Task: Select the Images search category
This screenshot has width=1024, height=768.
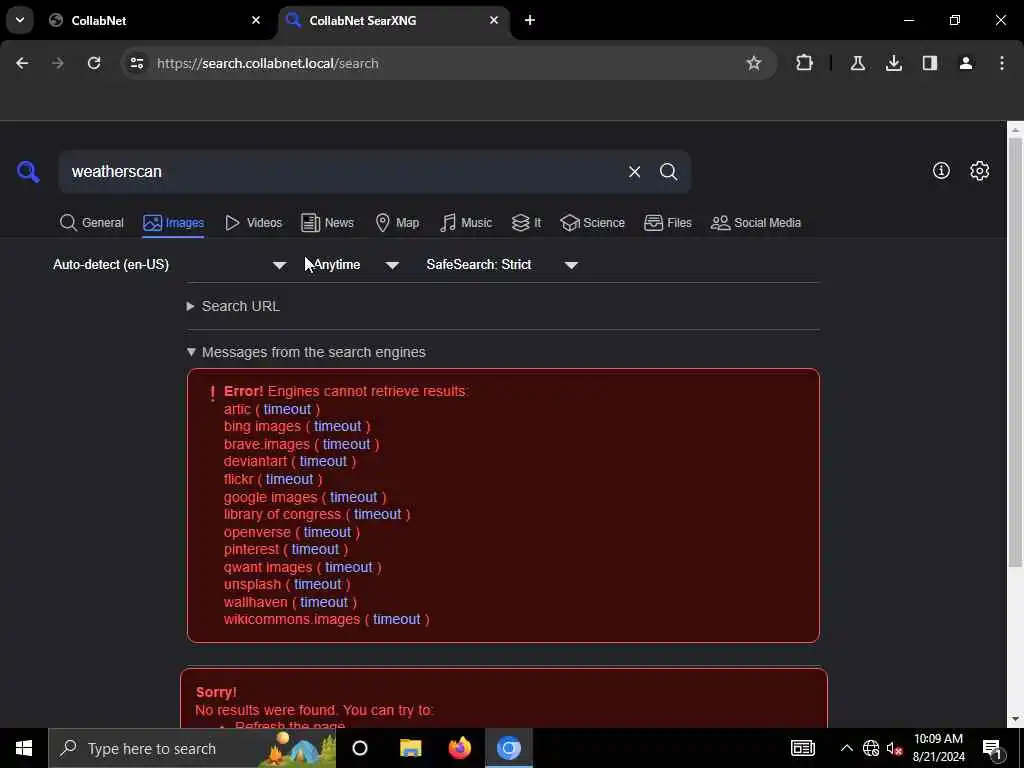Action: (174, 223)
